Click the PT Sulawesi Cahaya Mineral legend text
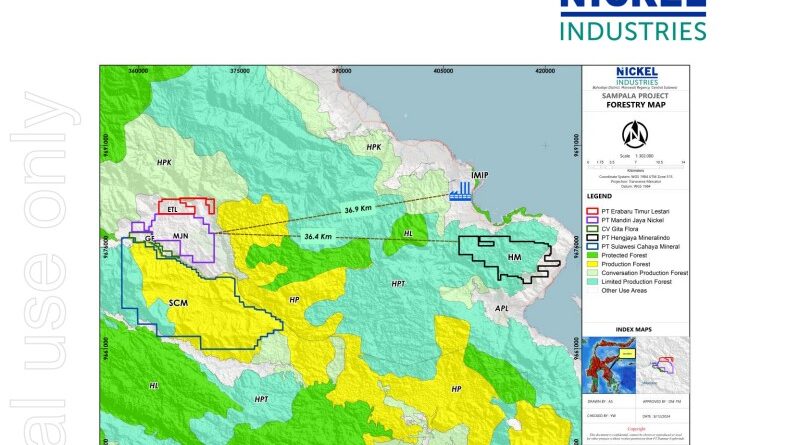Image resolution: width=791 pixels, height=445 pixels. pos(641,247)
